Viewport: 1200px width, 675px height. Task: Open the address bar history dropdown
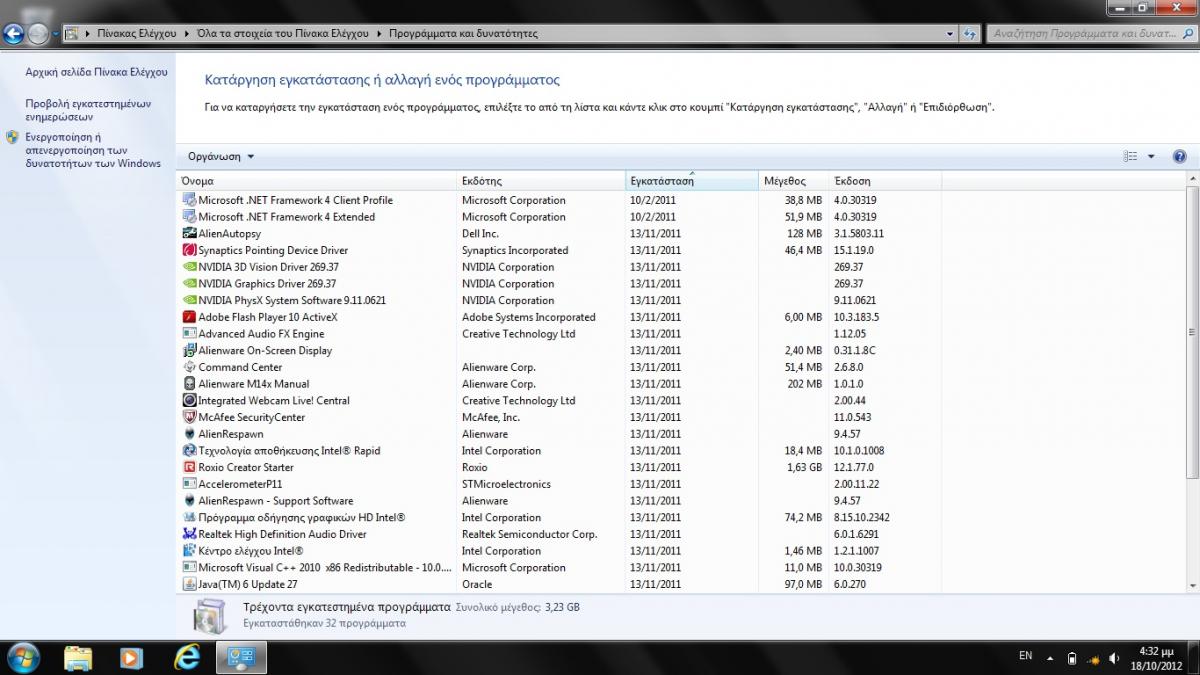(x=950, y=33)
